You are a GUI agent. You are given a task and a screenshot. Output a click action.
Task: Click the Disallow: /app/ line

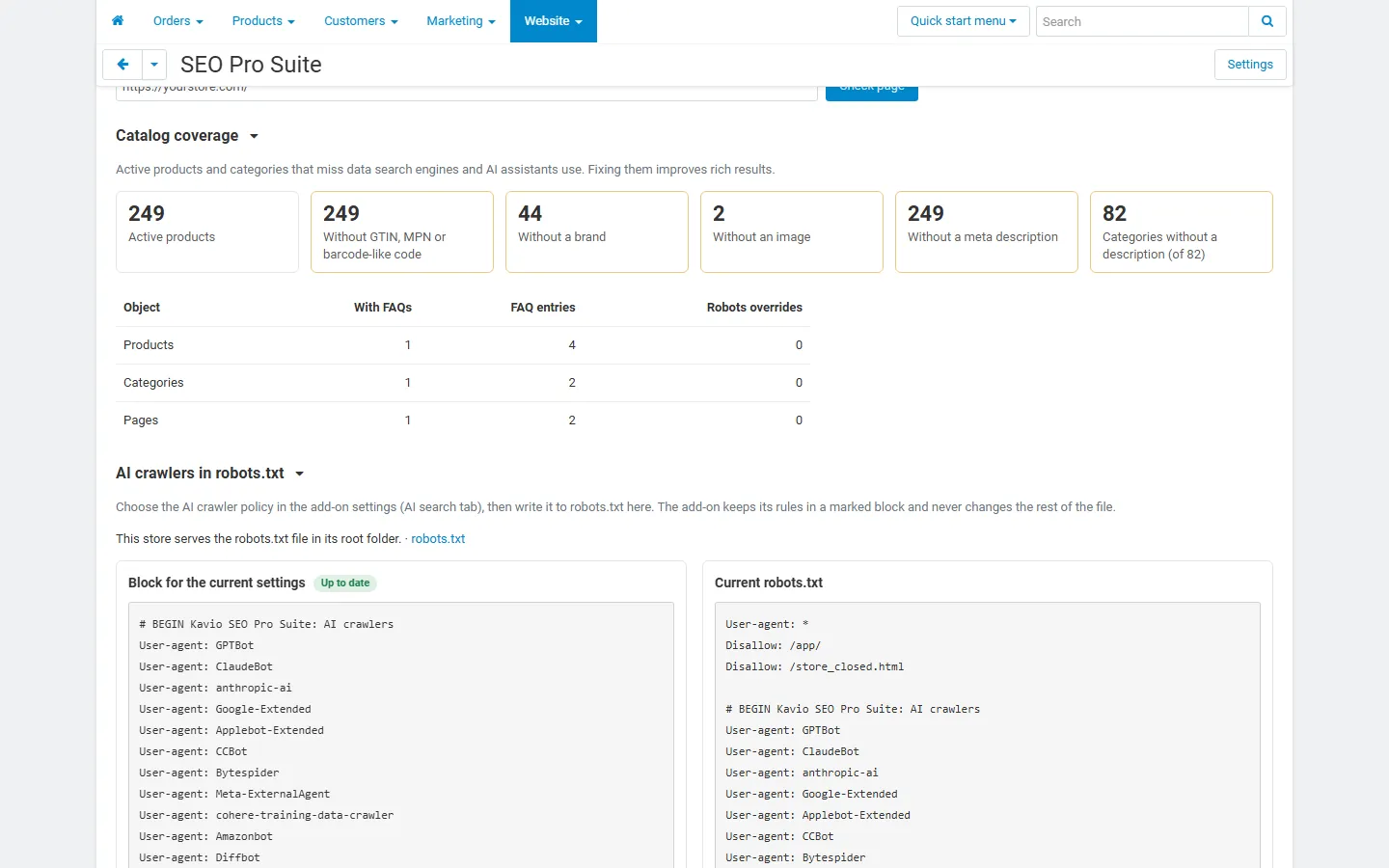pyautogui.click(x=774, y=646)
